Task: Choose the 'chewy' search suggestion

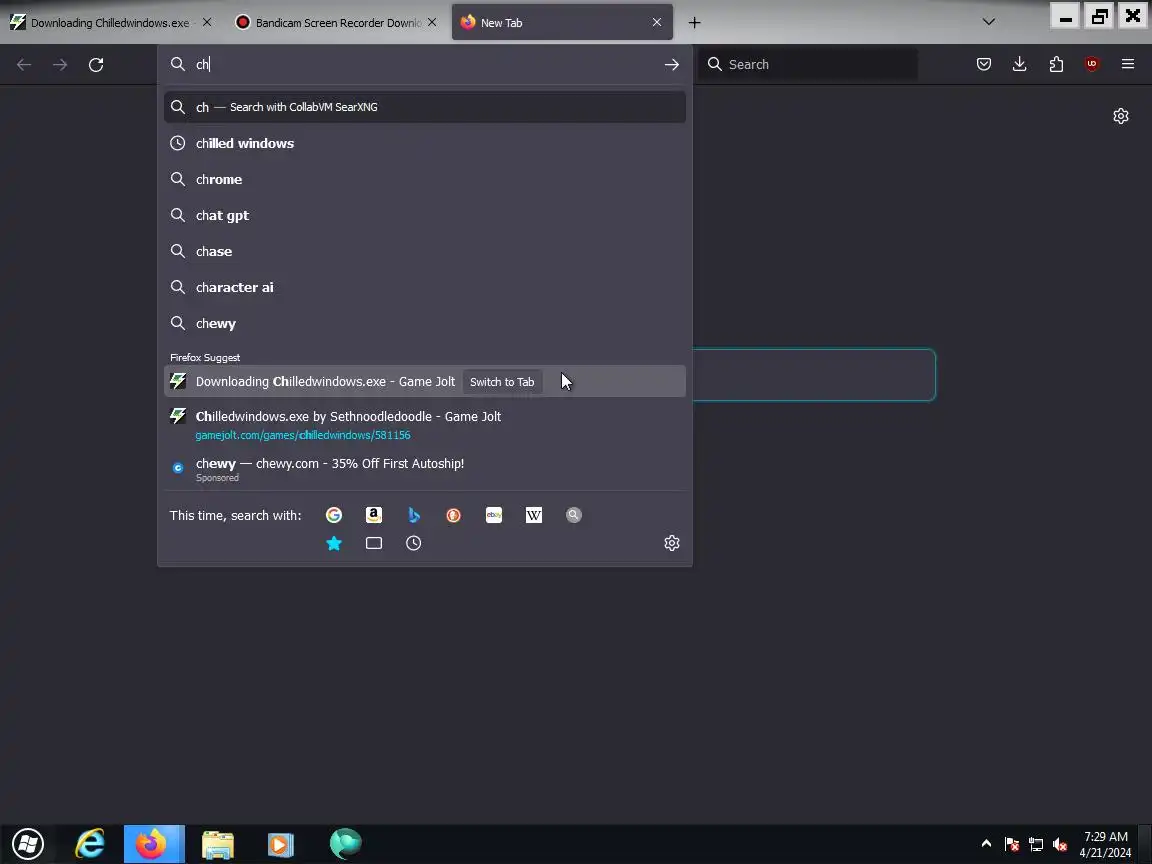Action: (x=425, y=323)
